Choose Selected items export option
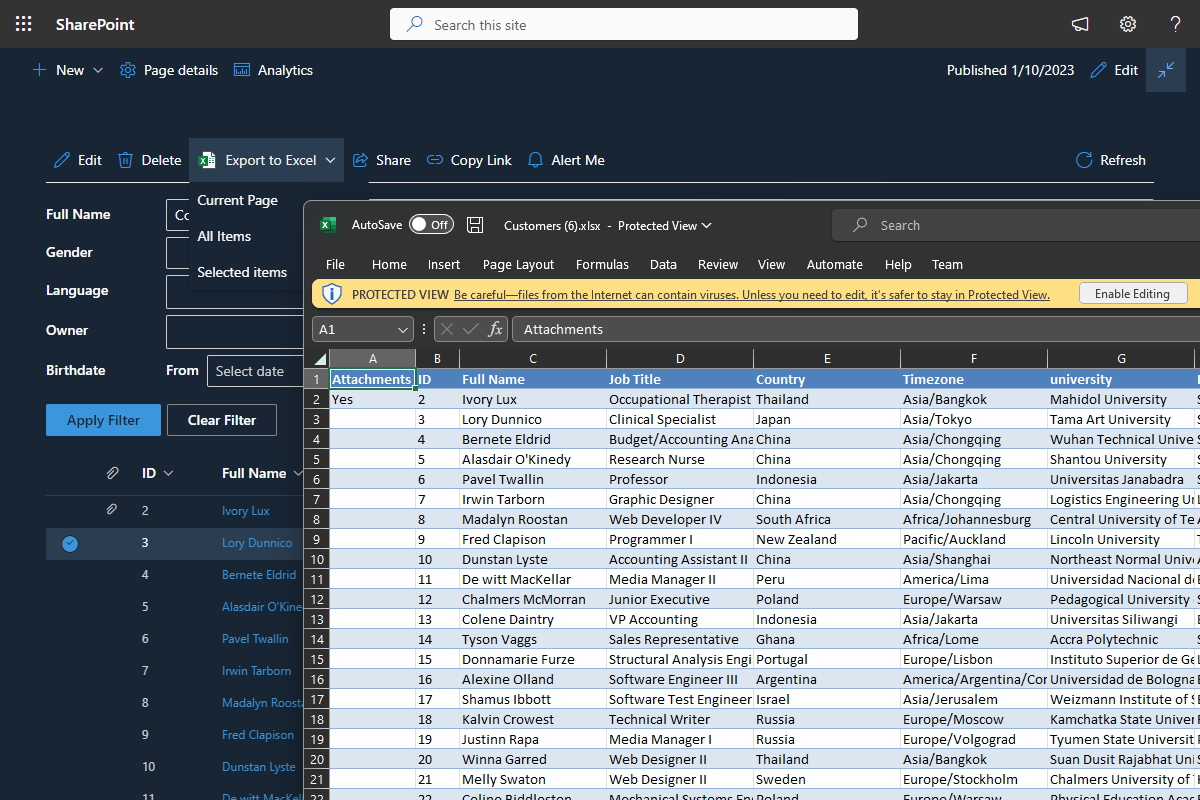Viewport: 1200px width, 800px height. [x=242, y=272]
